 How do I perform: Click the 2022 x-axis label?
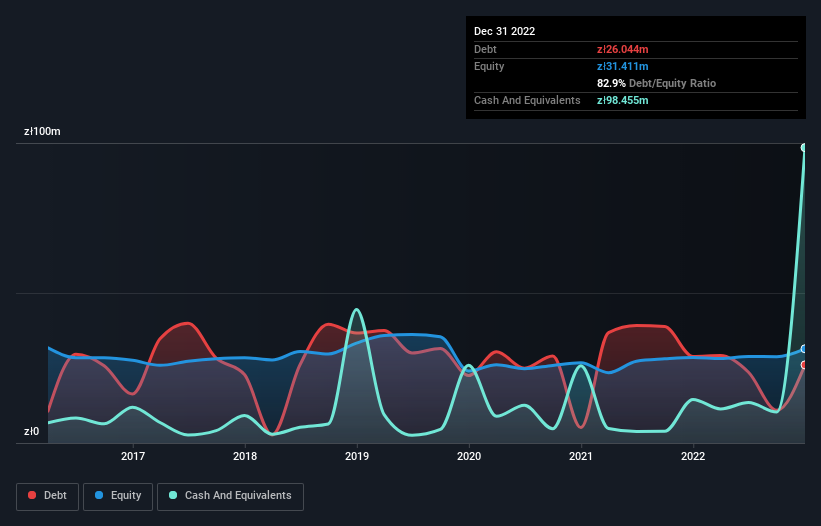click(x=693, y=456)
